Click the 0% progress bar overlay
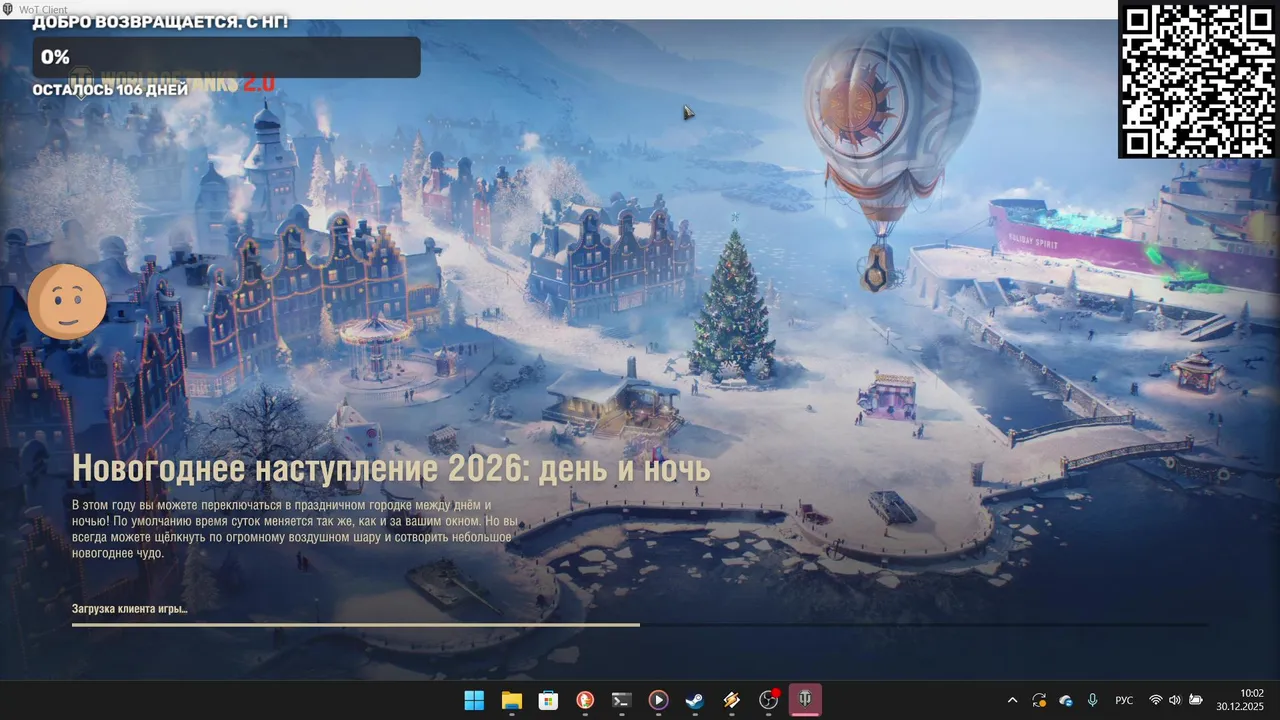Screen dimensions: 1280x720 pyautogui.click(x=227, y=57)
